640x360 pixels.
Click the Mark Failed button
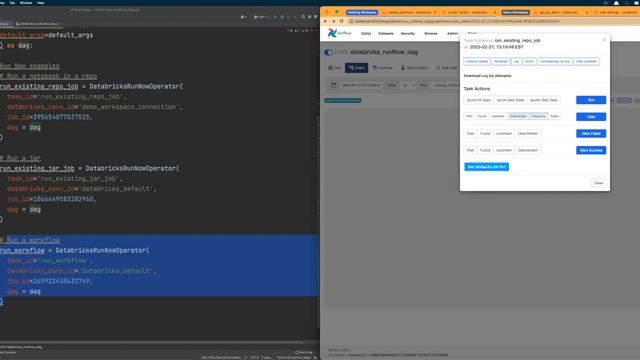point(591,133)
